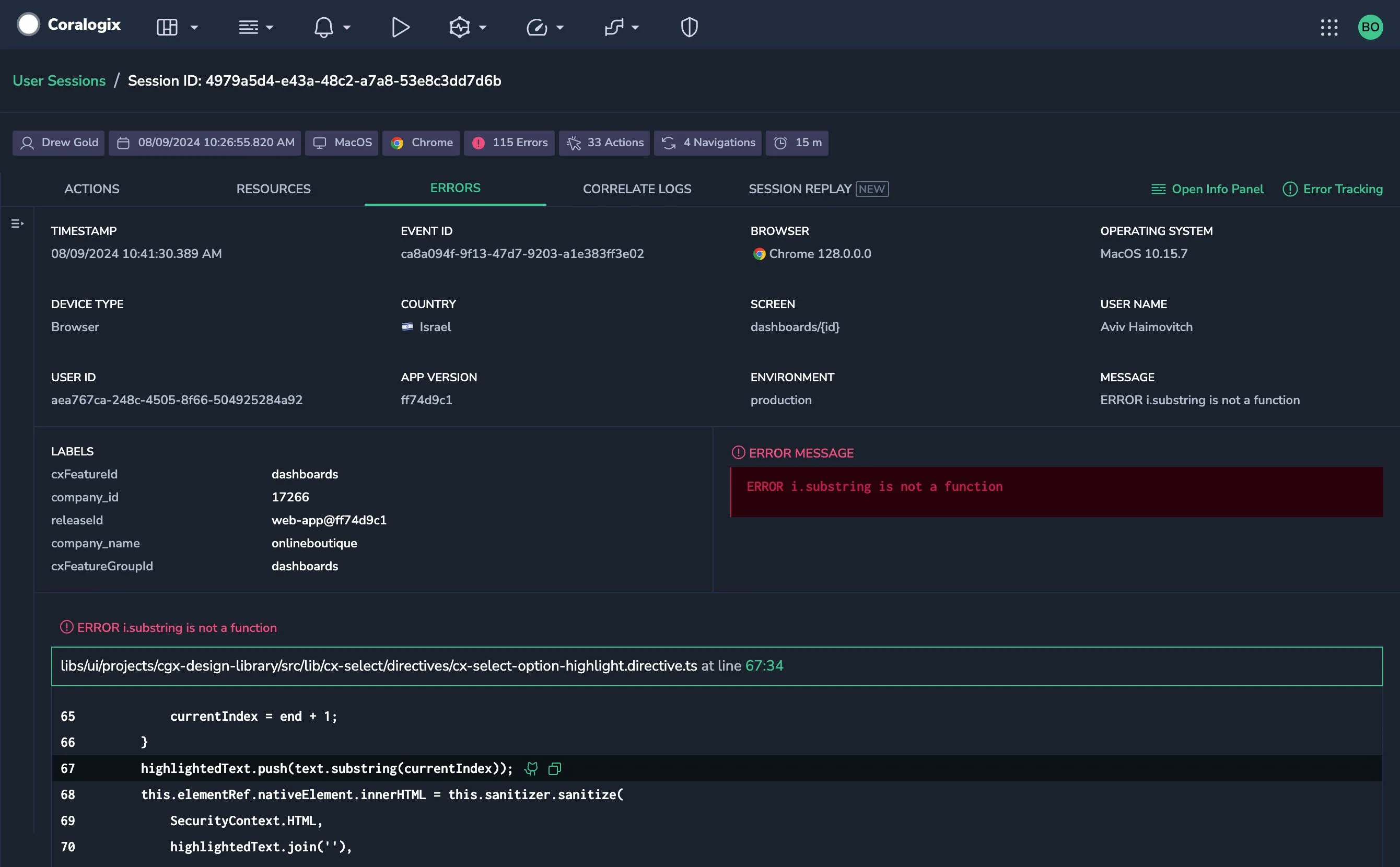This screenshot has width=1400, height=867.
Task: Click the source line number 67:34
Action: 764,666
